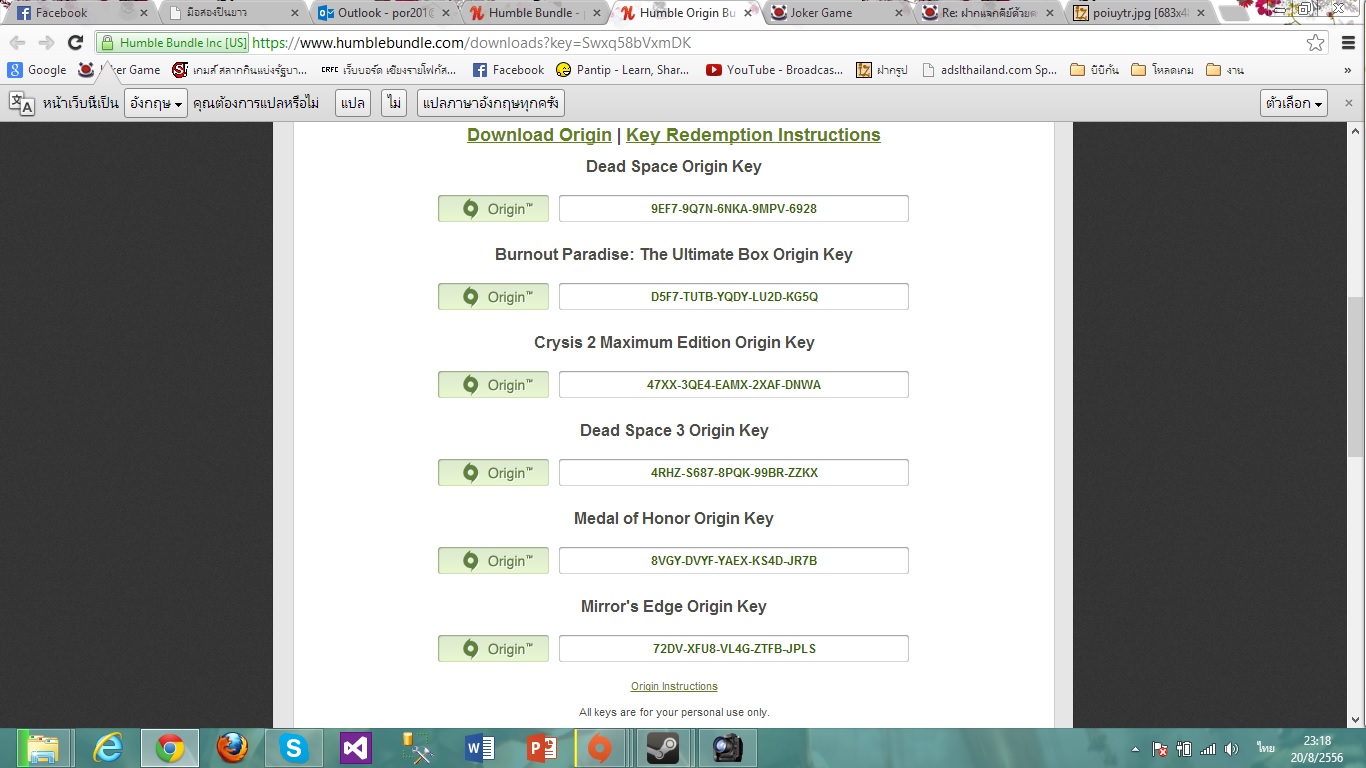Open the Facebook bookmark
Image resolution: width=1366 pixels, height=768 pixels.
508,70
